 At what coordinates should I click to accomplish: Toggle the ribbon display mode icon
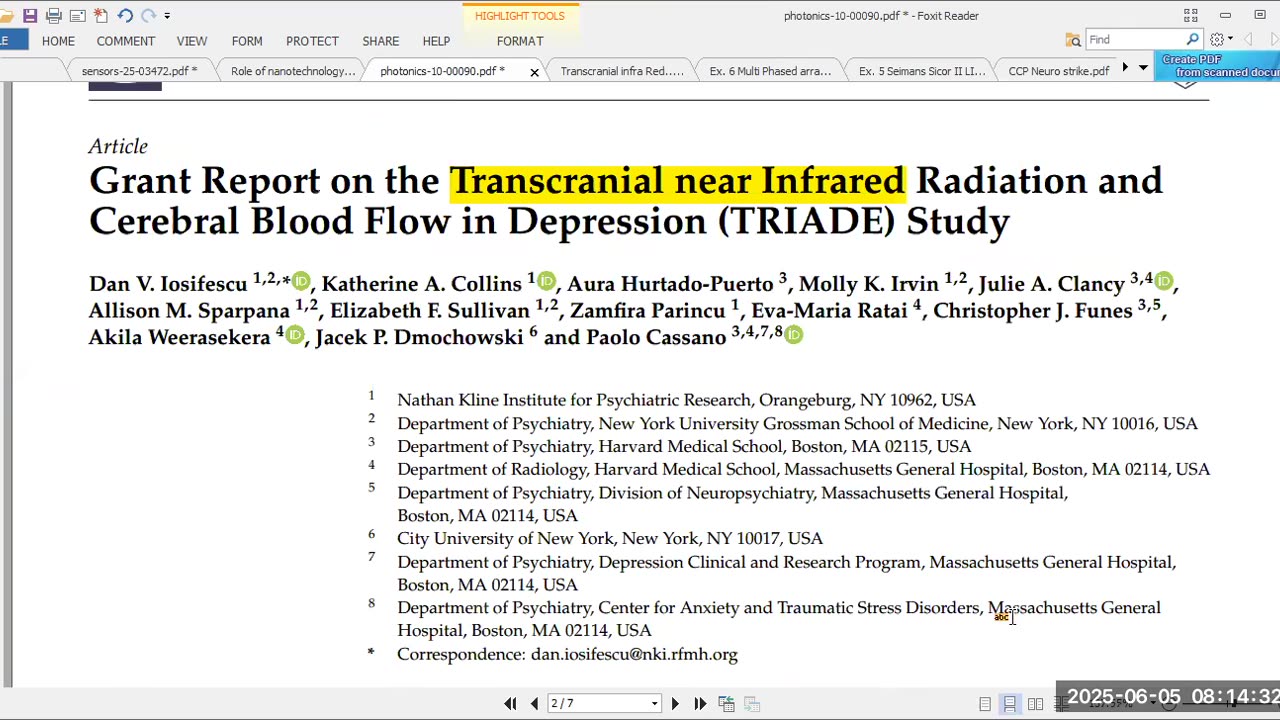[1190, 16]
